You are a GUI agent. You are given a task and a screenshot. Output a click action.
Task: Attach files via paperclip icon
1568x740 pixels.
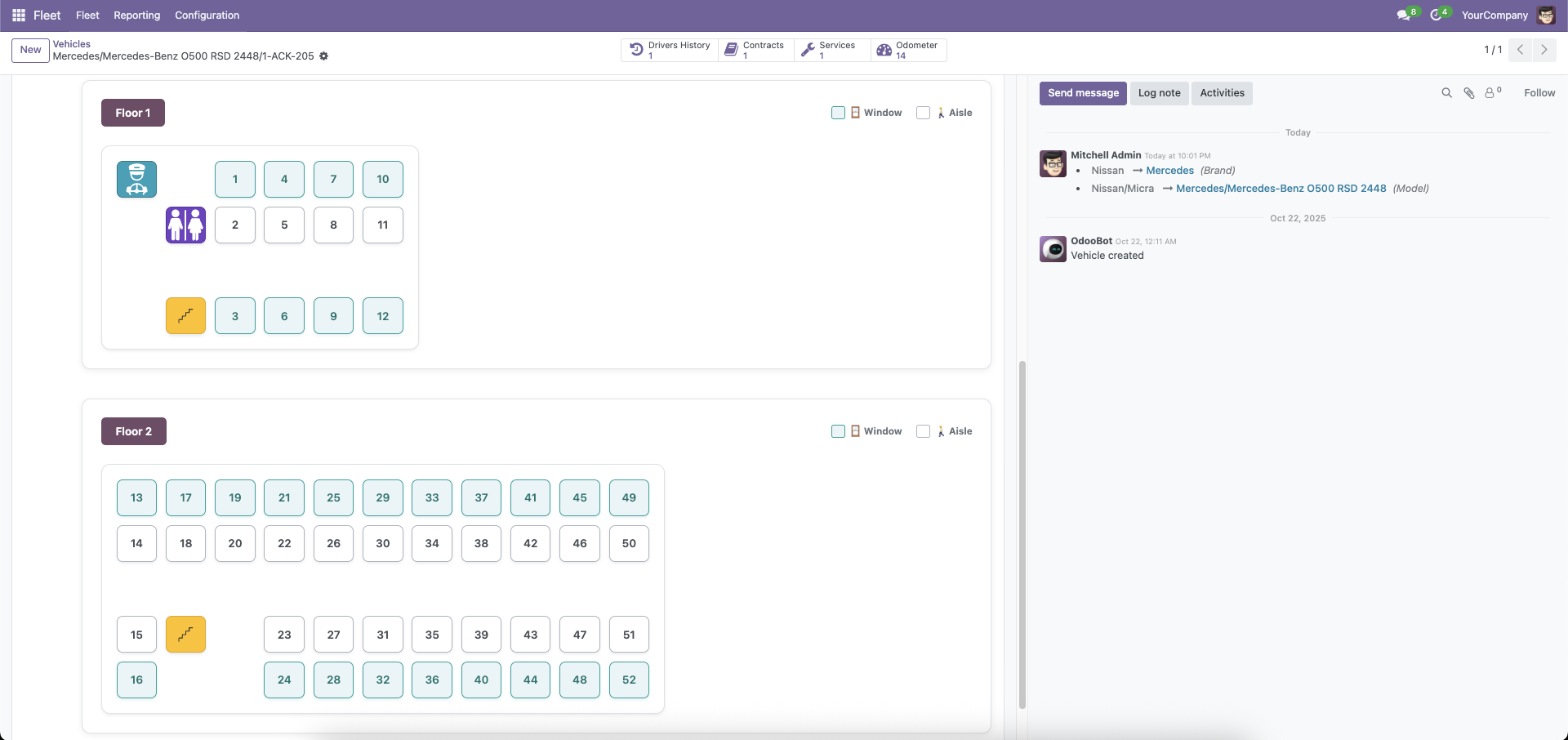(1468, 93)
